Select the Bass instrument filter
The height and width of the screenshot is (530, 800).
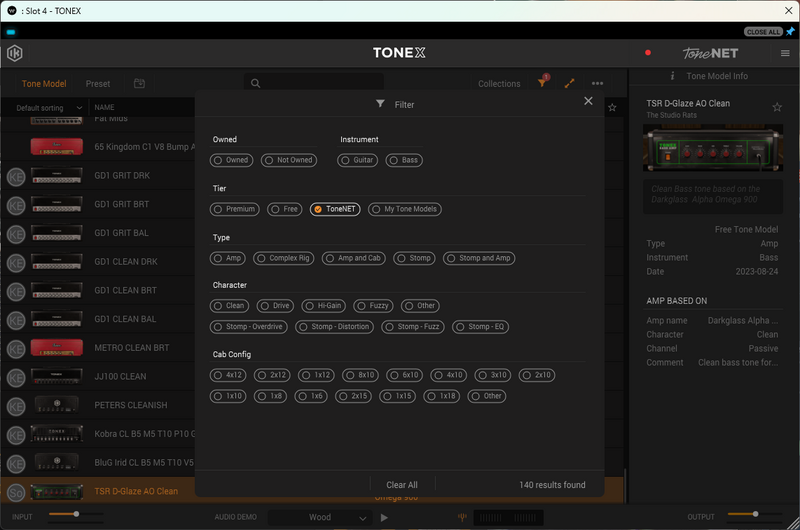[x=404, y=160]
